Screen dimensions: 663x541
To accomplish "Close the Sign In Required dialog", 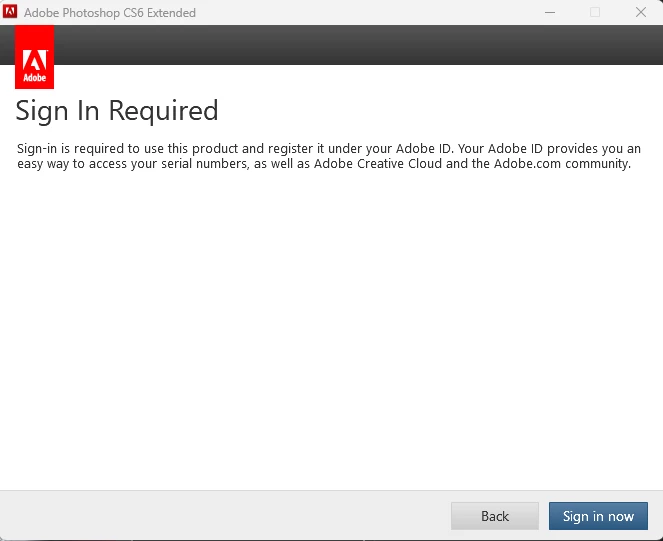I will [641, 12].
